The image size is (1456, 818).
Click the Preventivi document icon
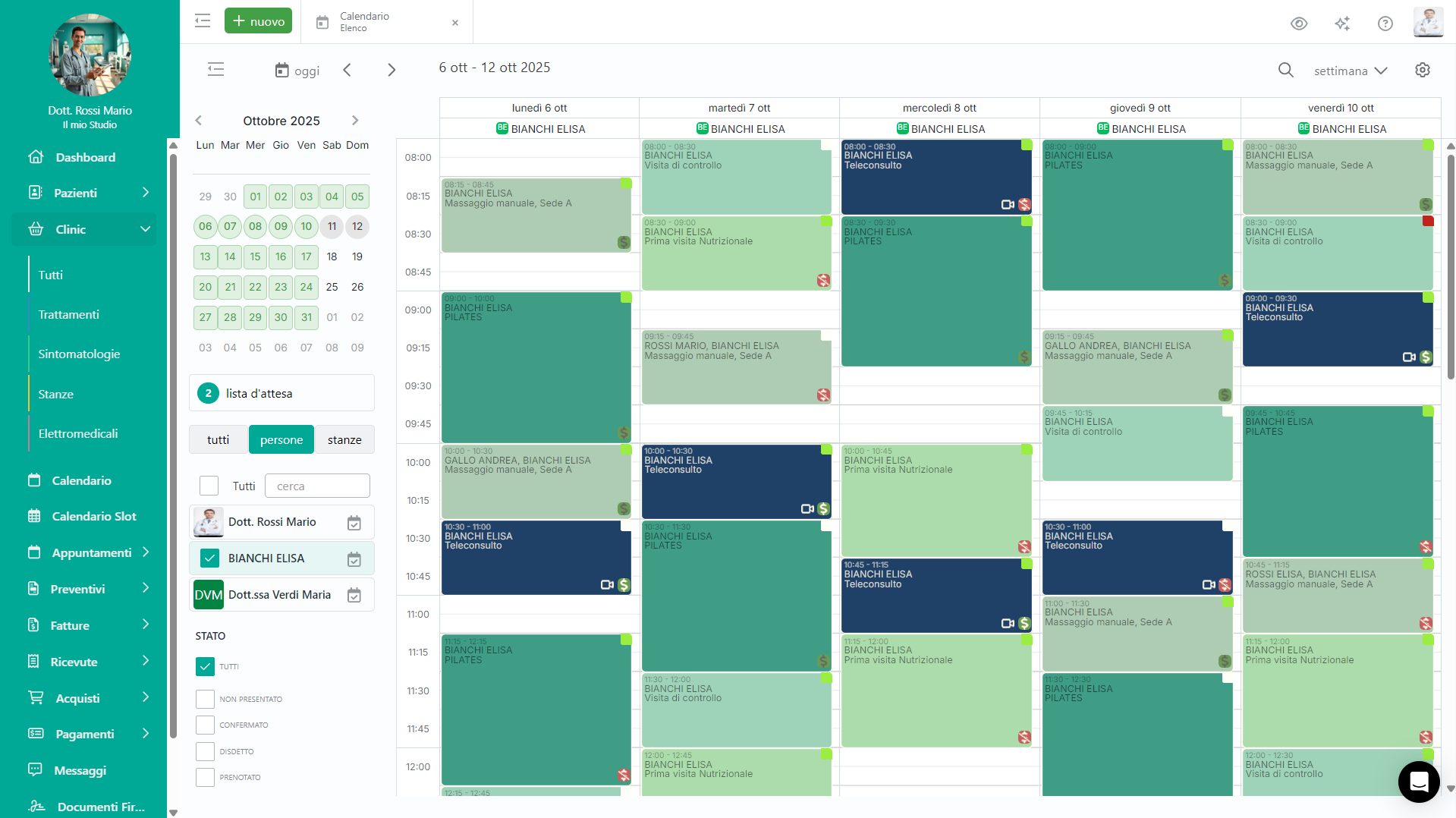coord(33,589)
